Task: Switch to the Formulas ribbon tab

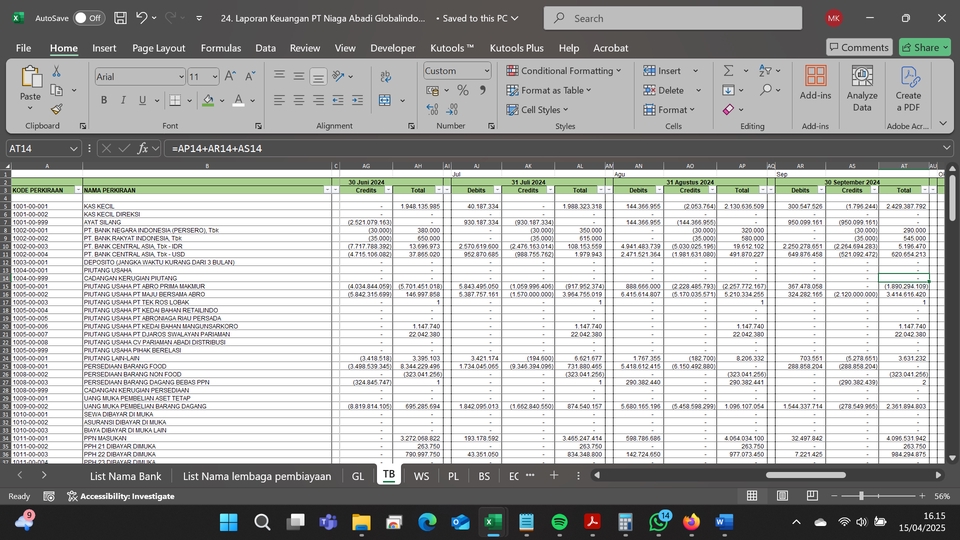Action: click(x=221, y=48)
